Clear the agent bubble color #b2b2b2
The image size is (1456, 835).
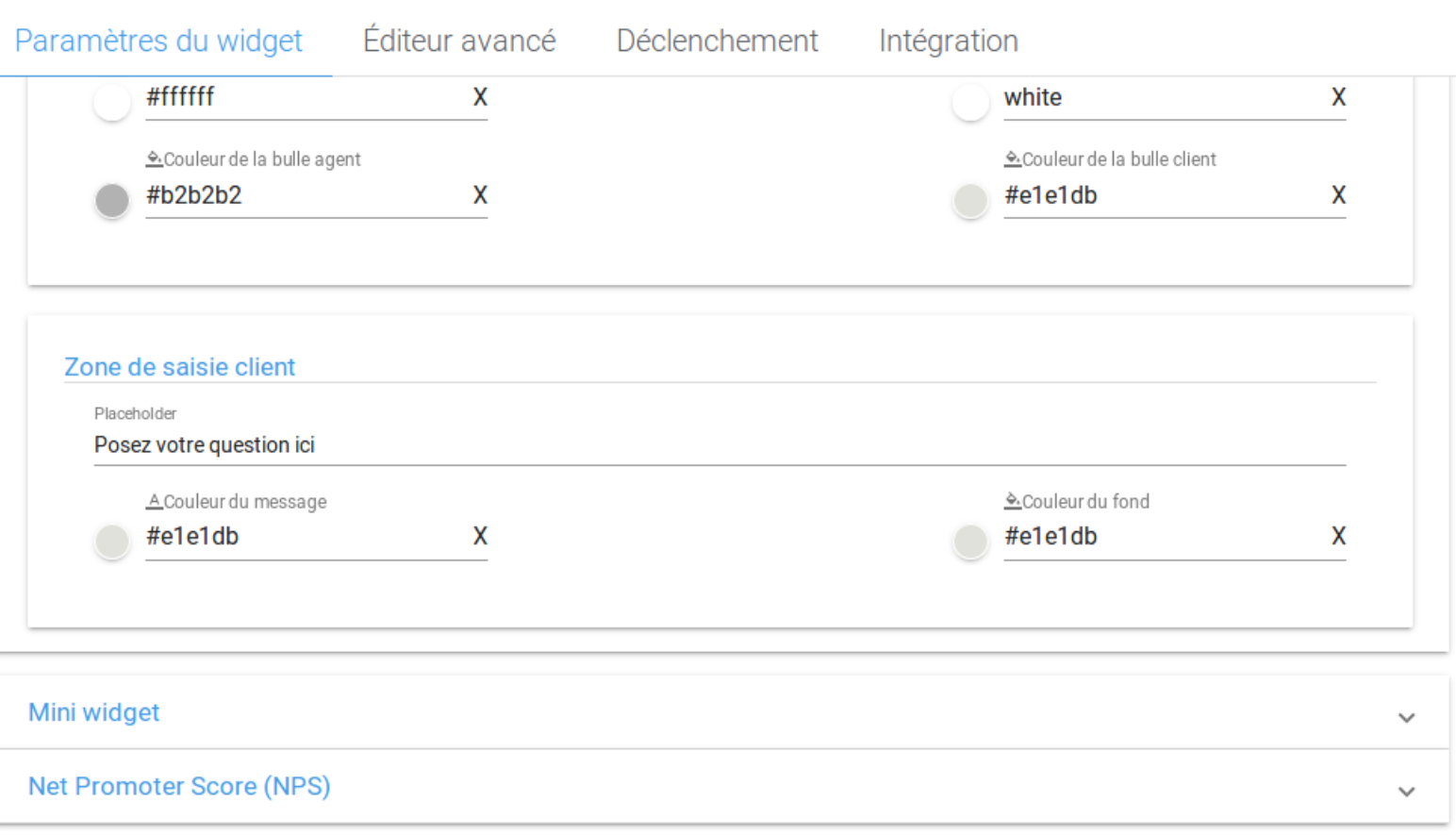tap(480, 195)
